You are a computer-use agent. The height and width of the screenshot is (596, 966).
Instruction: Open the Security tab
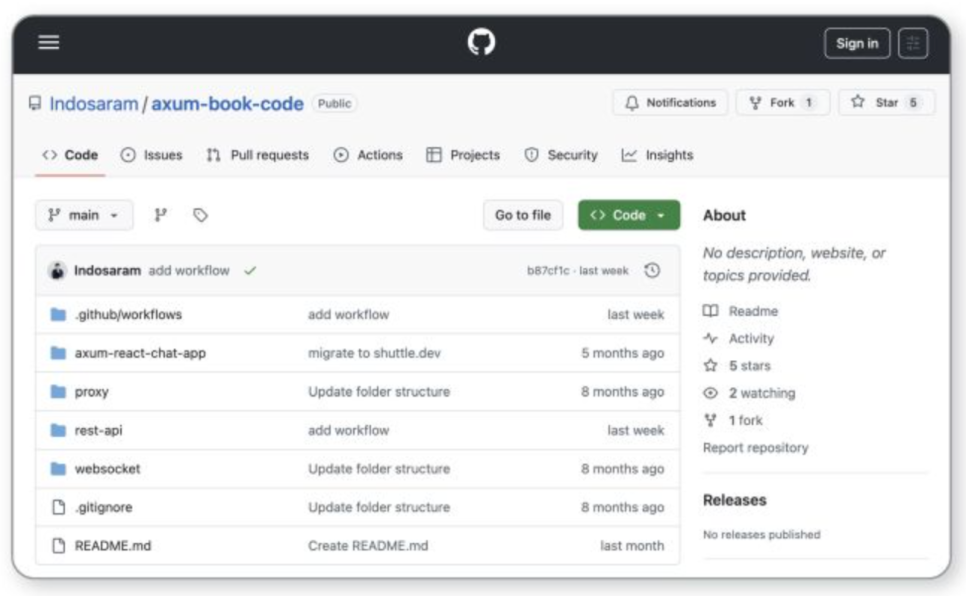coord(561,155)
